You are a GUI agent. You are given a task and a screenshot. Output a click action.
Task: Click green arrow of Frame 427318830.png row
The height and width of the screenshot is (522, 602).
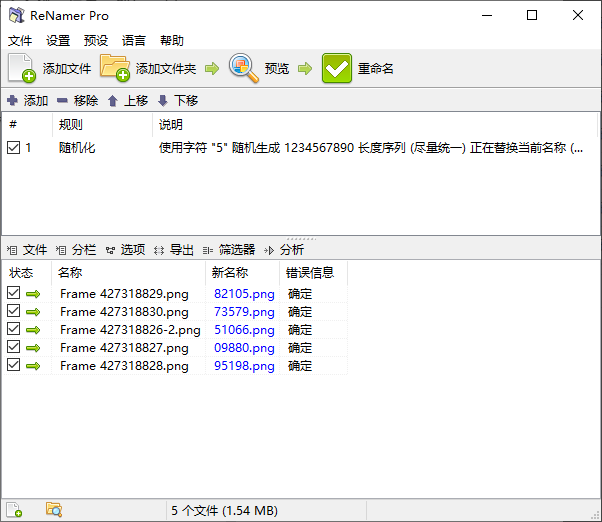(33, 312)
